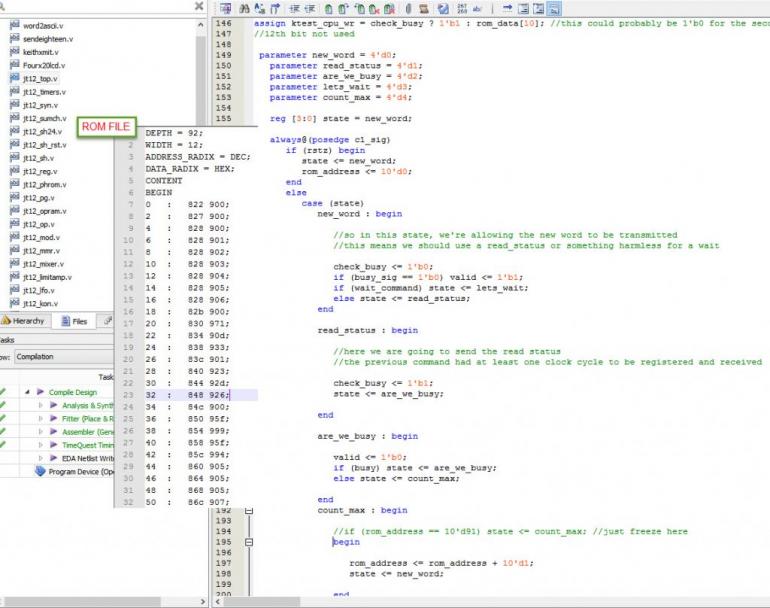Screen dimensions: 770x608
Task: Switch to the Hierarchy tab
Action: point(26,321)
